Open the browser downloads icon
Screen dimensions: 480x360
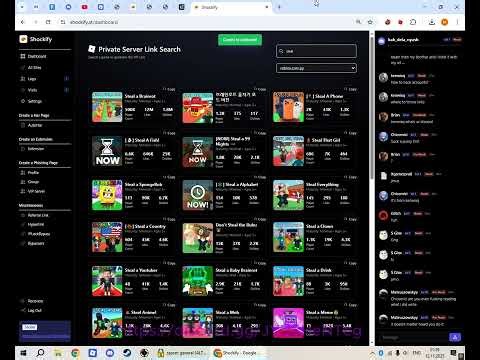pyautogui.click(x=432, y=22)
